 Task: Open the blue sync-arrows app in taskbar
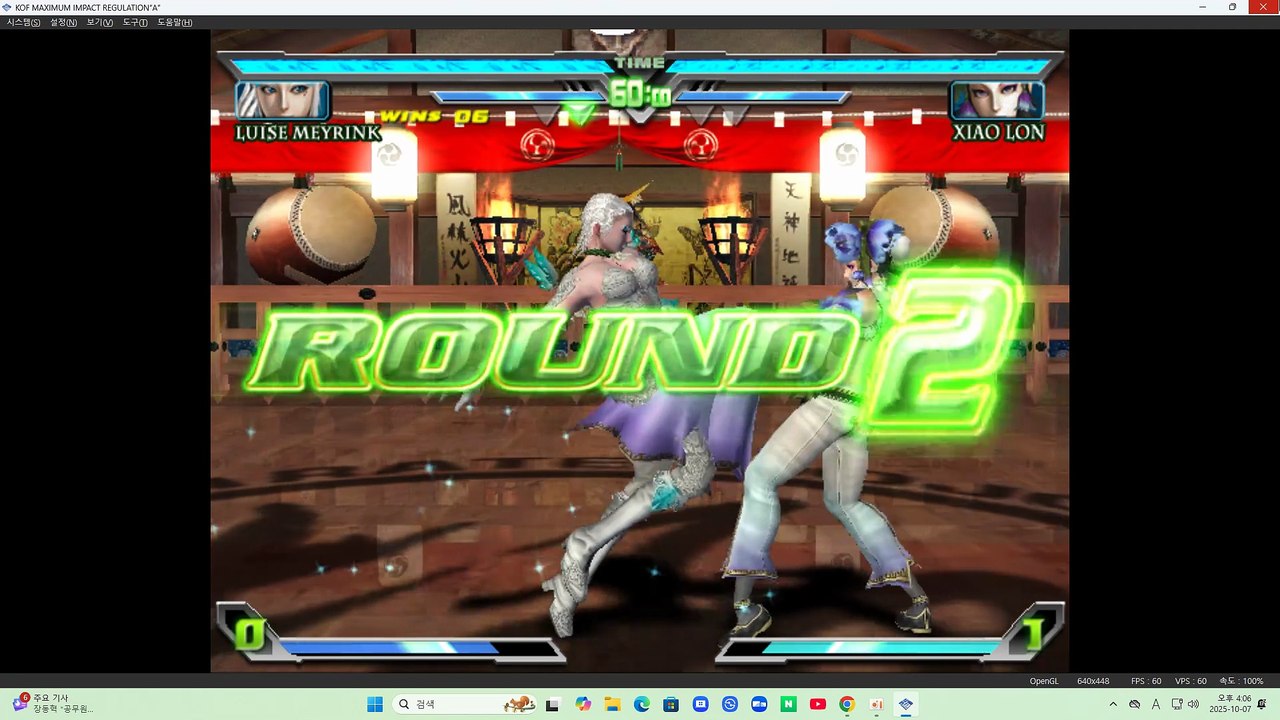tap(730, 704)
